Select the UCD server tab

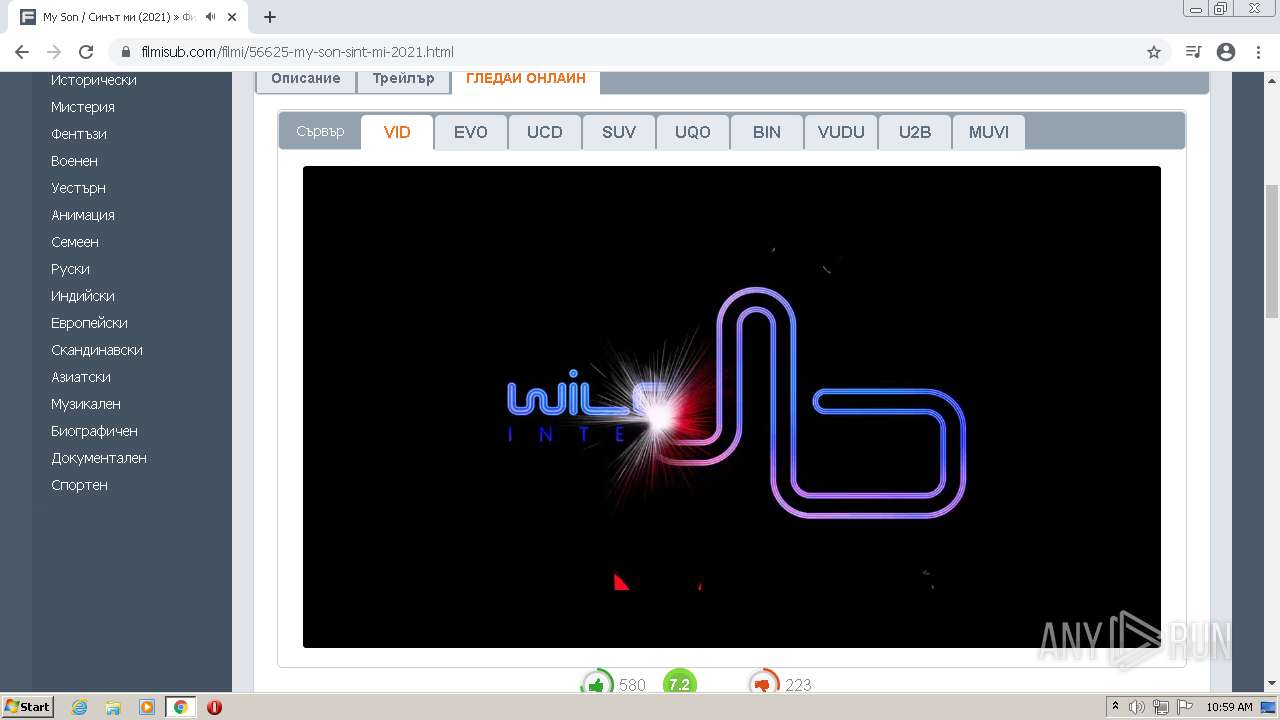tap(545, 132)
